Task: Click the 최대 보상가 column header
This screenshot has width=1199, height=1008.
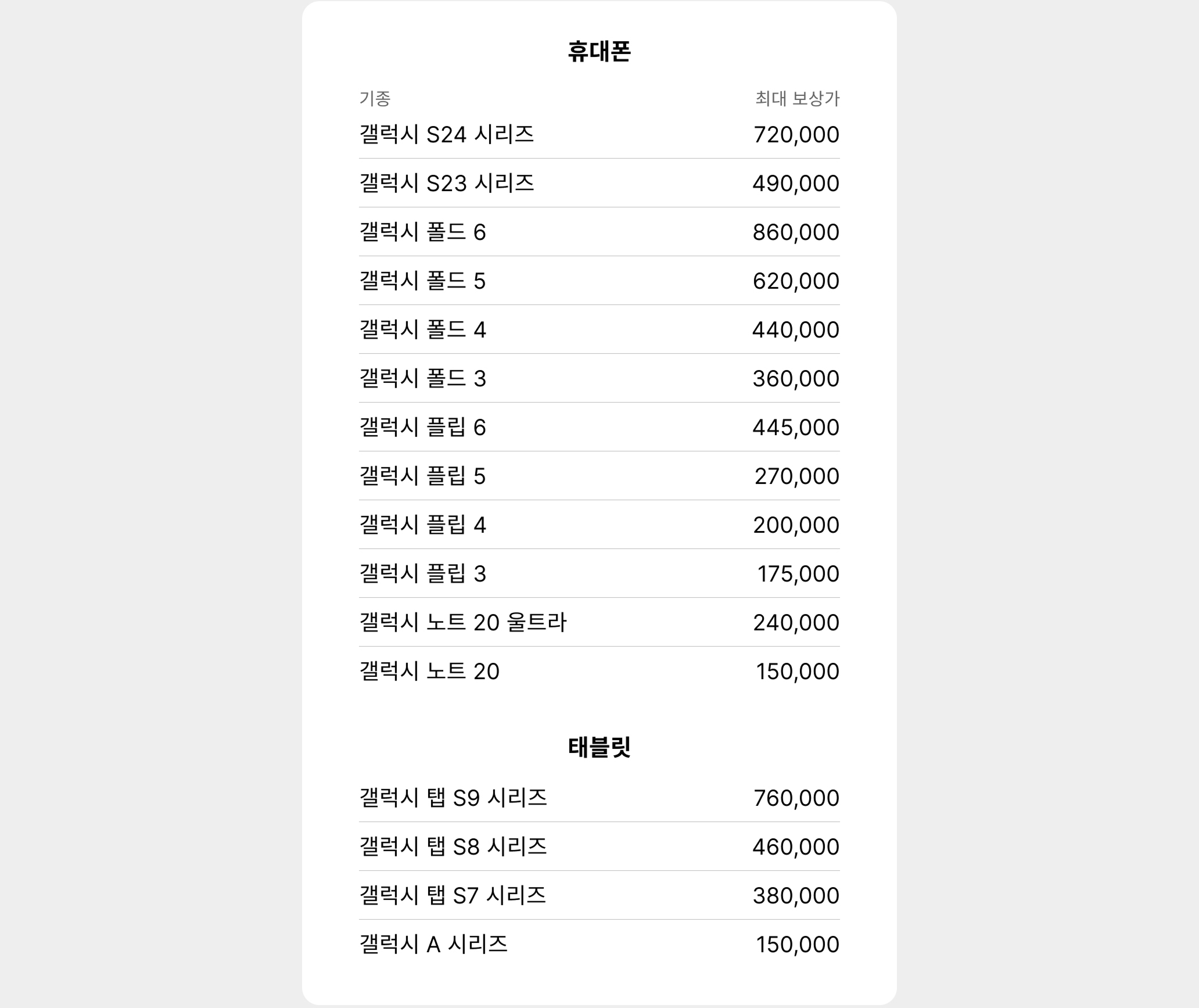Action: point(797,98)
